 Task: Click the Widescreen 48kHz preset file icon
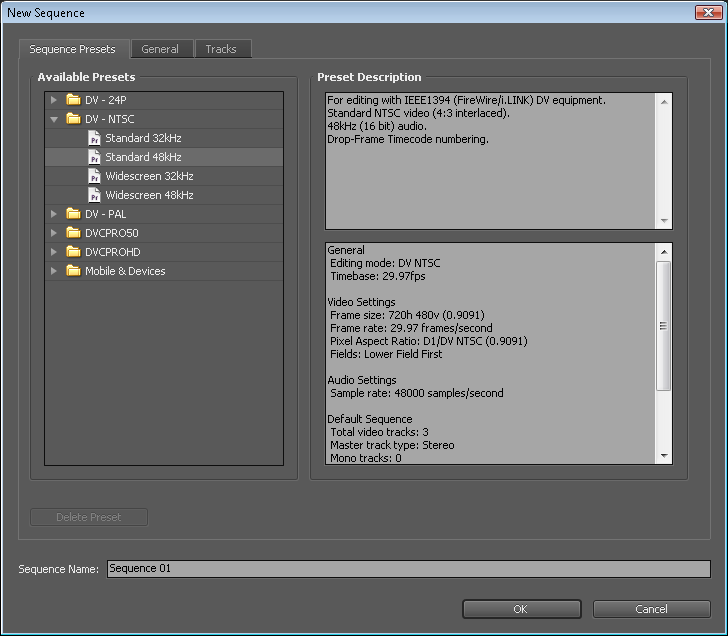[x=94, y=195]
